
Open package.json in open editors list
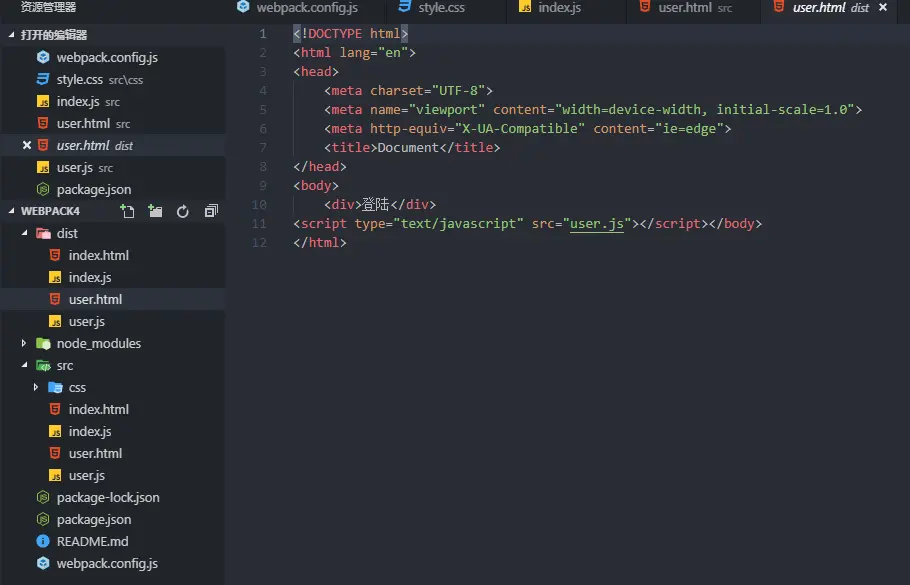coord(113,190)
